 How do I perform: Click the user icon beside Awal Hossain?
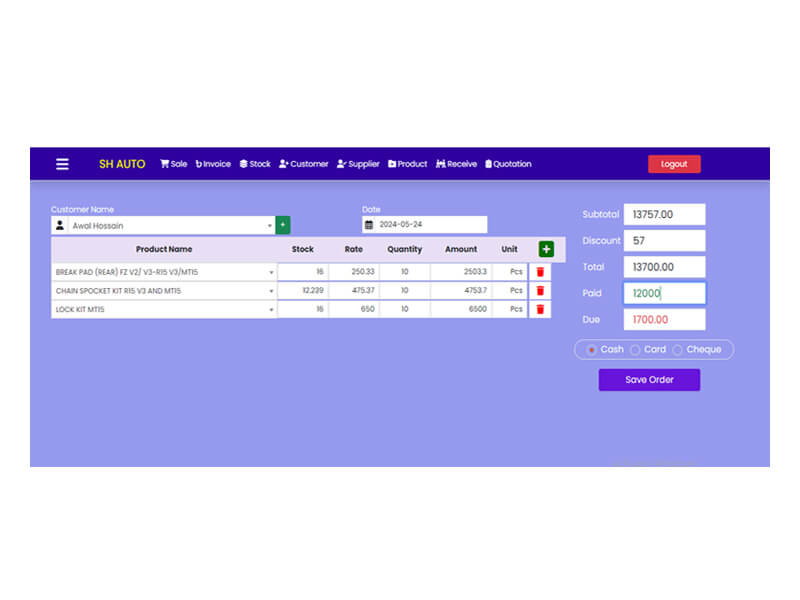click(60, 226)
